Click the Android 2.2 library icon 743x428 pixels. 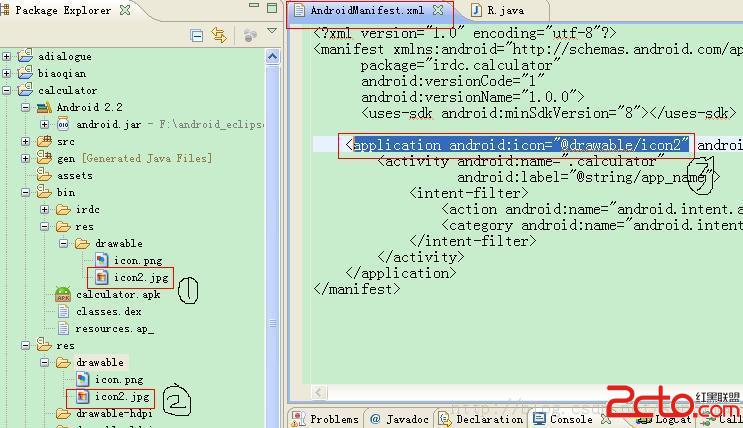[44, 108]
